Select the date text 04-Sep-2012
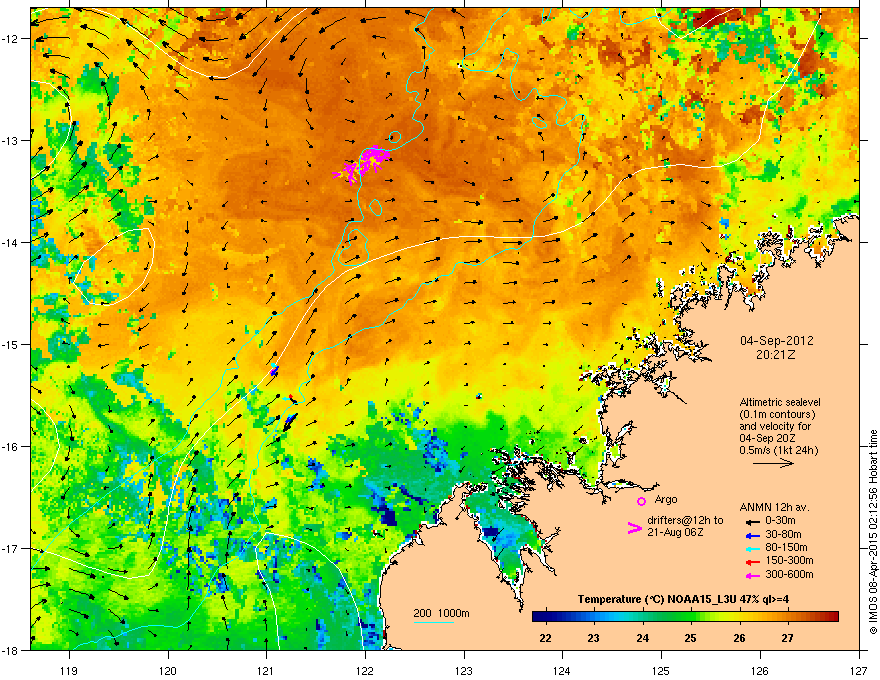Viewport: 880px width, 680px height. (x=777, y=341)
